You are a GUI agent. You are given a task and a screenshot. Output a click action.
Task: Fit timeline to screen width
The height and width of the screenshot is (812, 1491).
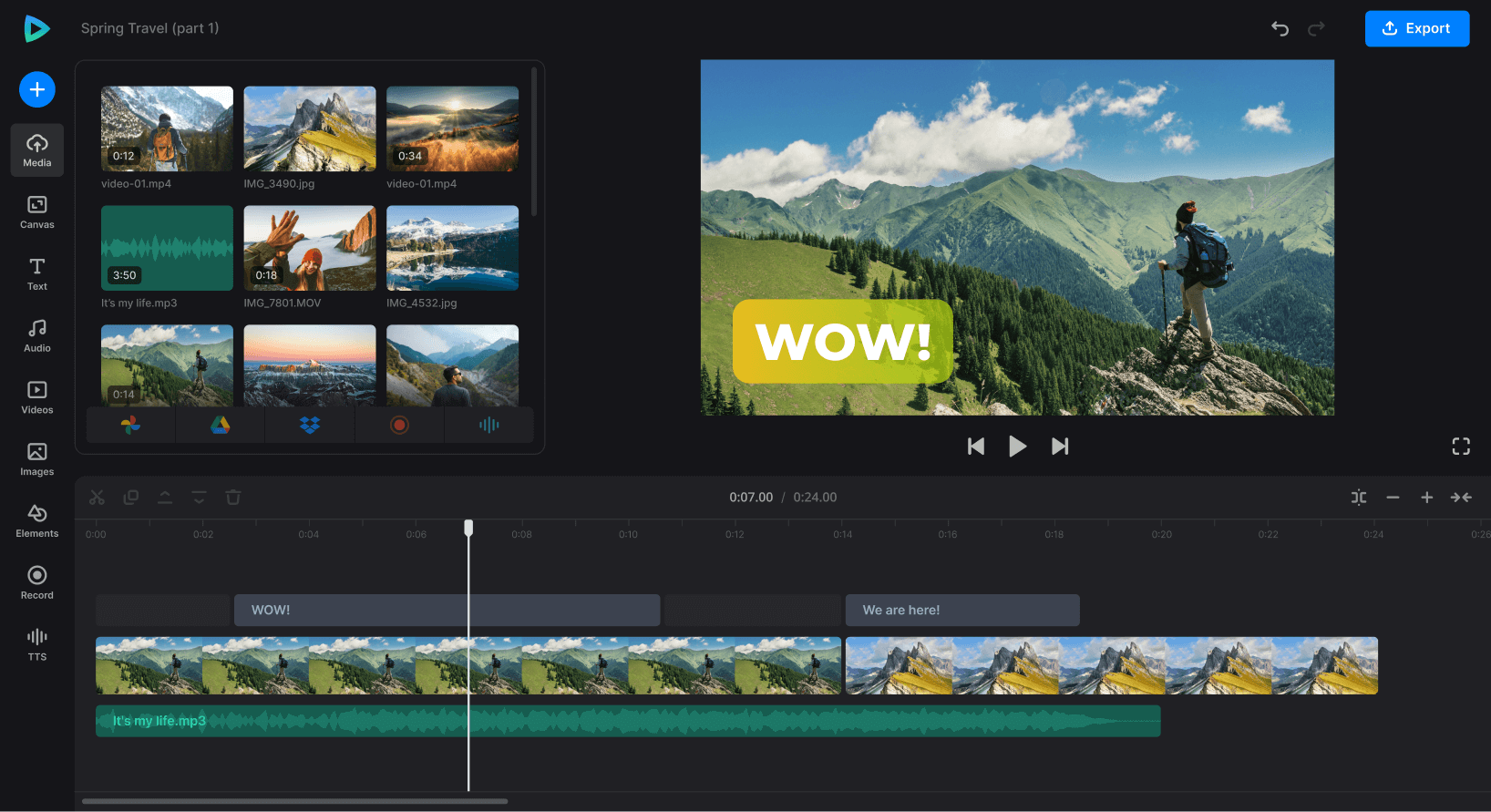(x=1461, y=498)
